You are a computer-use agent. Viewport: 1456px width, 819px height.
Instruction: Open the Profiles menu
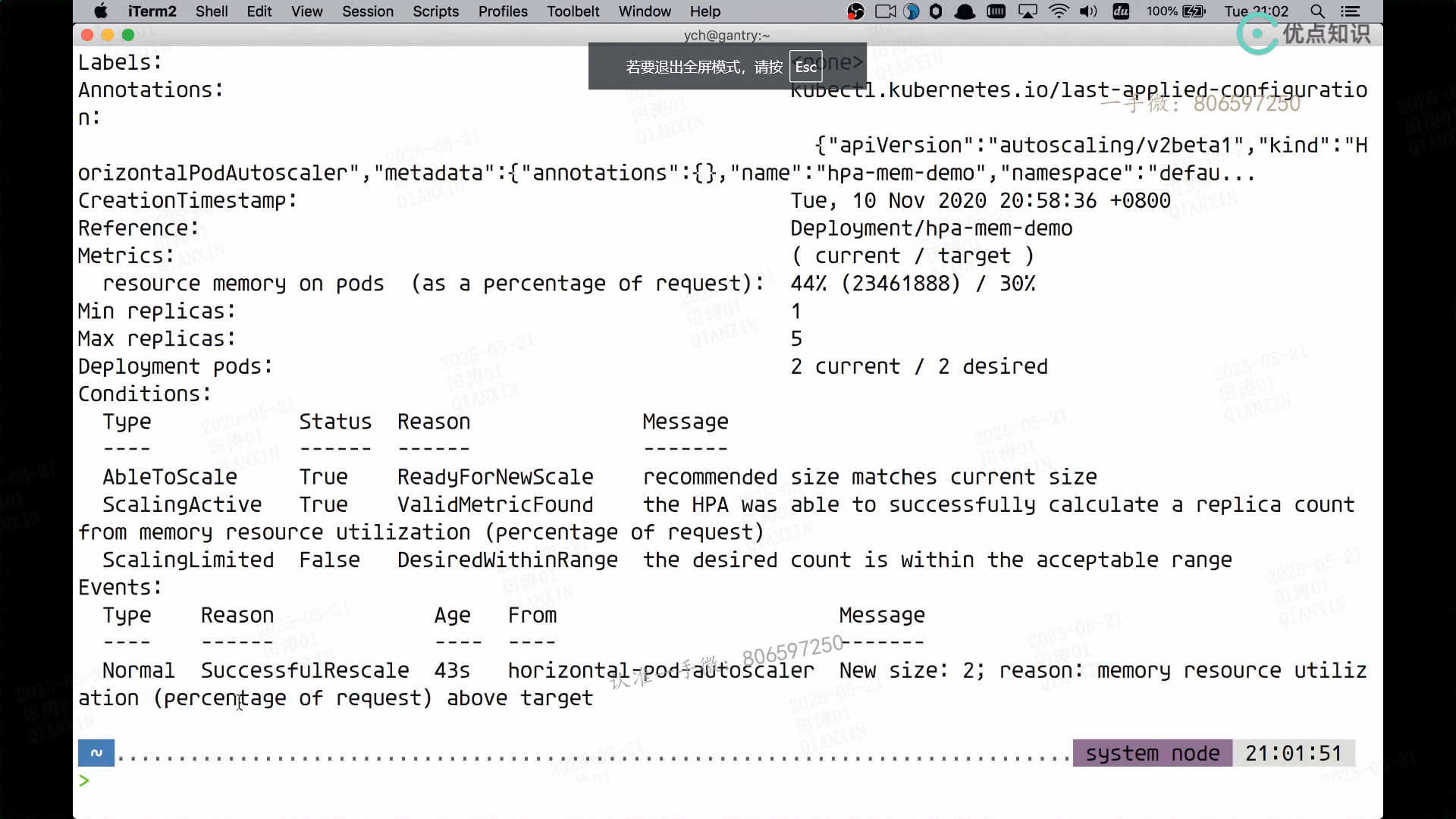(x=502, y=11)
